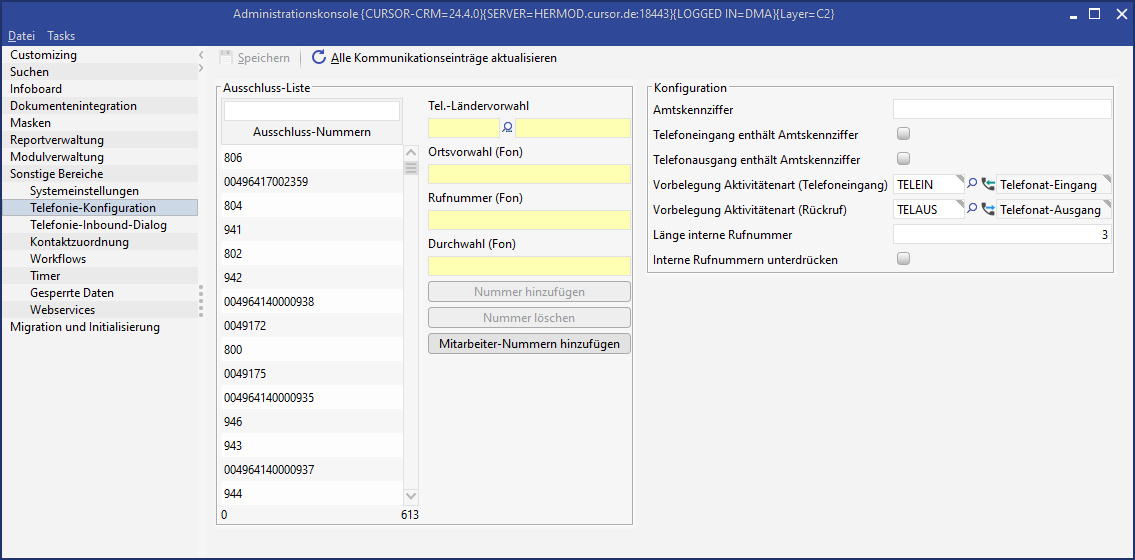Open the Tasks menu
Viewport: 1135px width, 560px height.
pyautogui.click(x=61, y=36)
